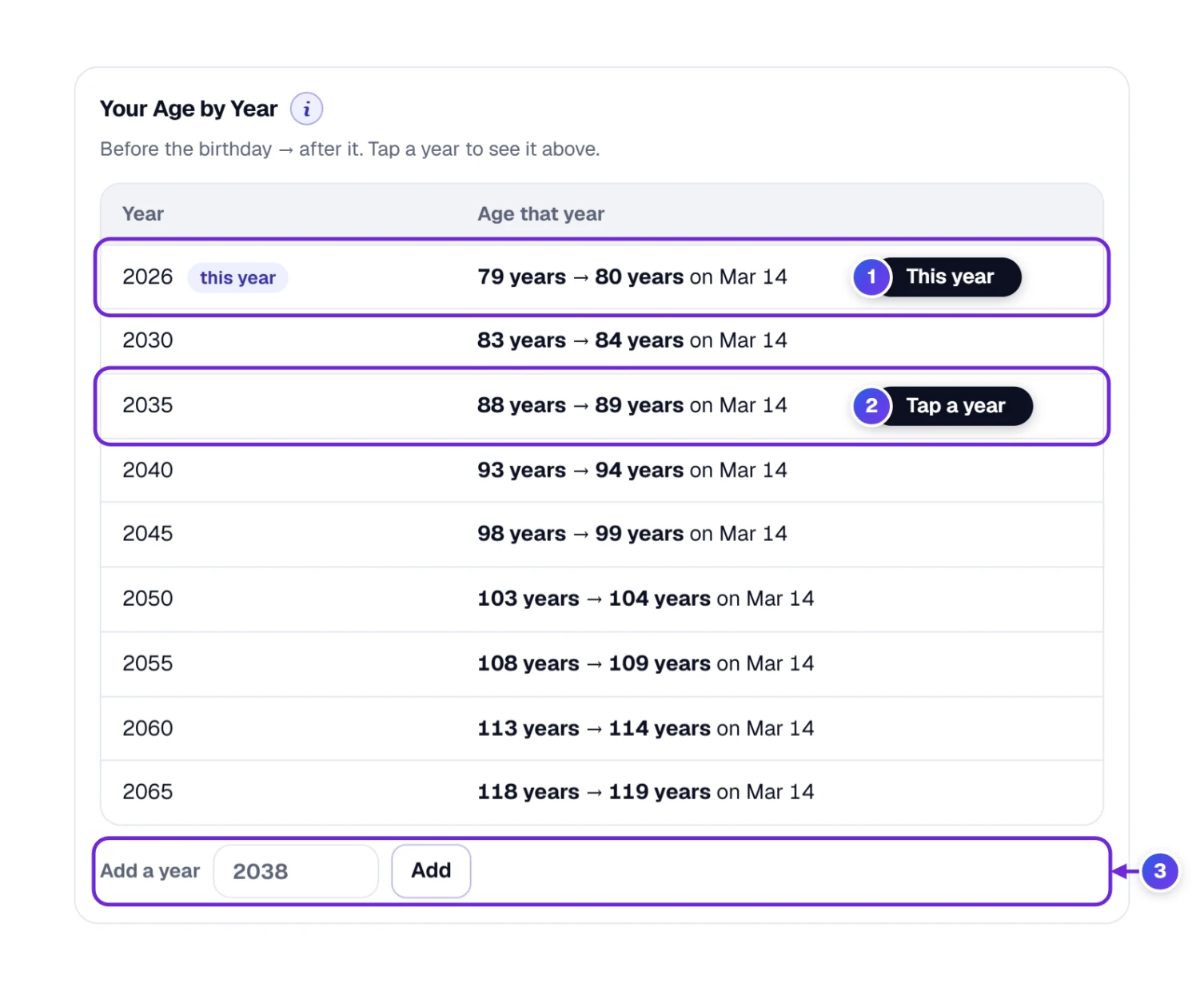Select the 2030 year row
The image size is (1204, 991).
coord(602,340)
